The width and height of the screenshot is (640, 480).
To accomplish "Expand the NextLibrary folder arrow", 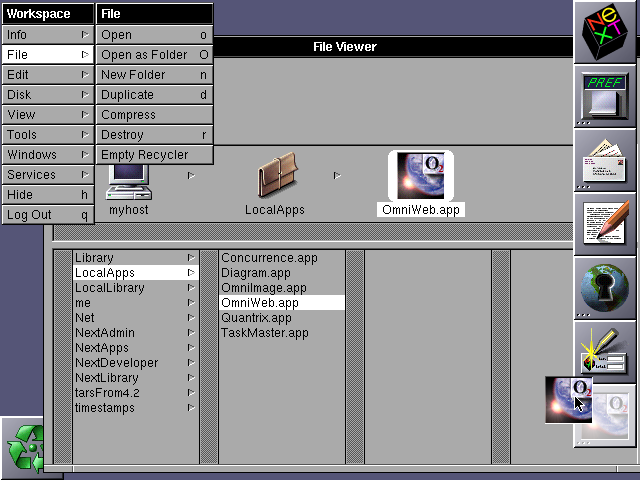I will [191, 378].
